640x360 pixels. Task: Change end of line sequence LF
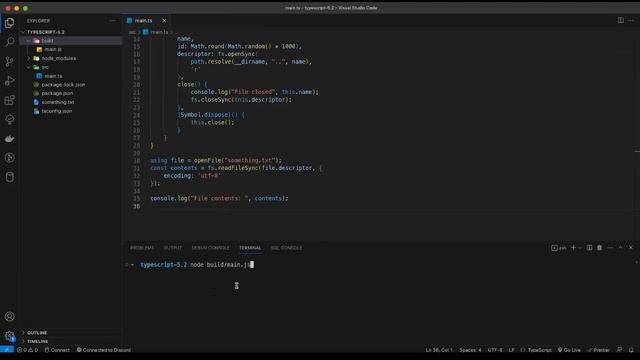click(511, 350)
